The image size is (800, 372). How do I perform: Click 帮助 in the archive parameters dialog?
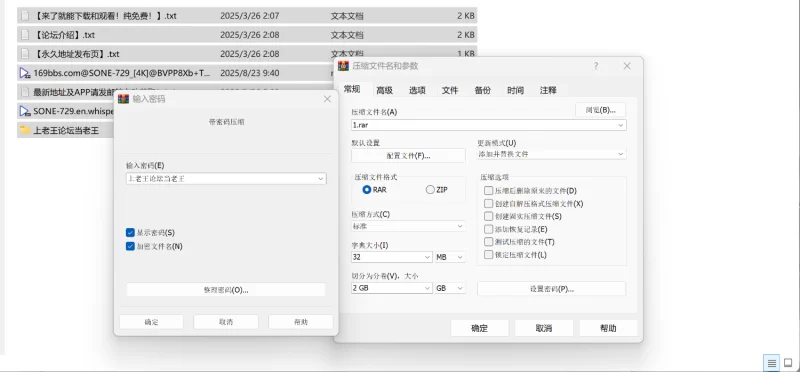[608, 328]
